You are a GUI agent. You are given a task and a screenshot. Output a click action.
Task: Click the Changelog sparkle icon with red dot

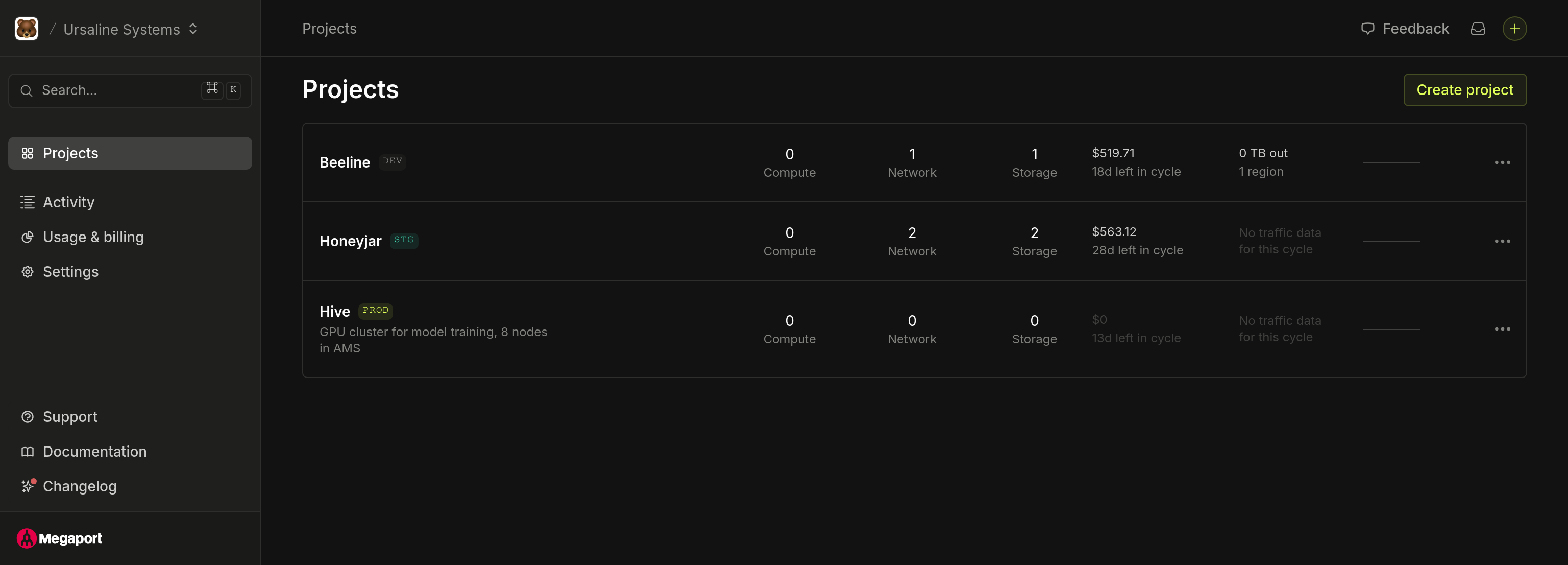click(x=28, y=486)
